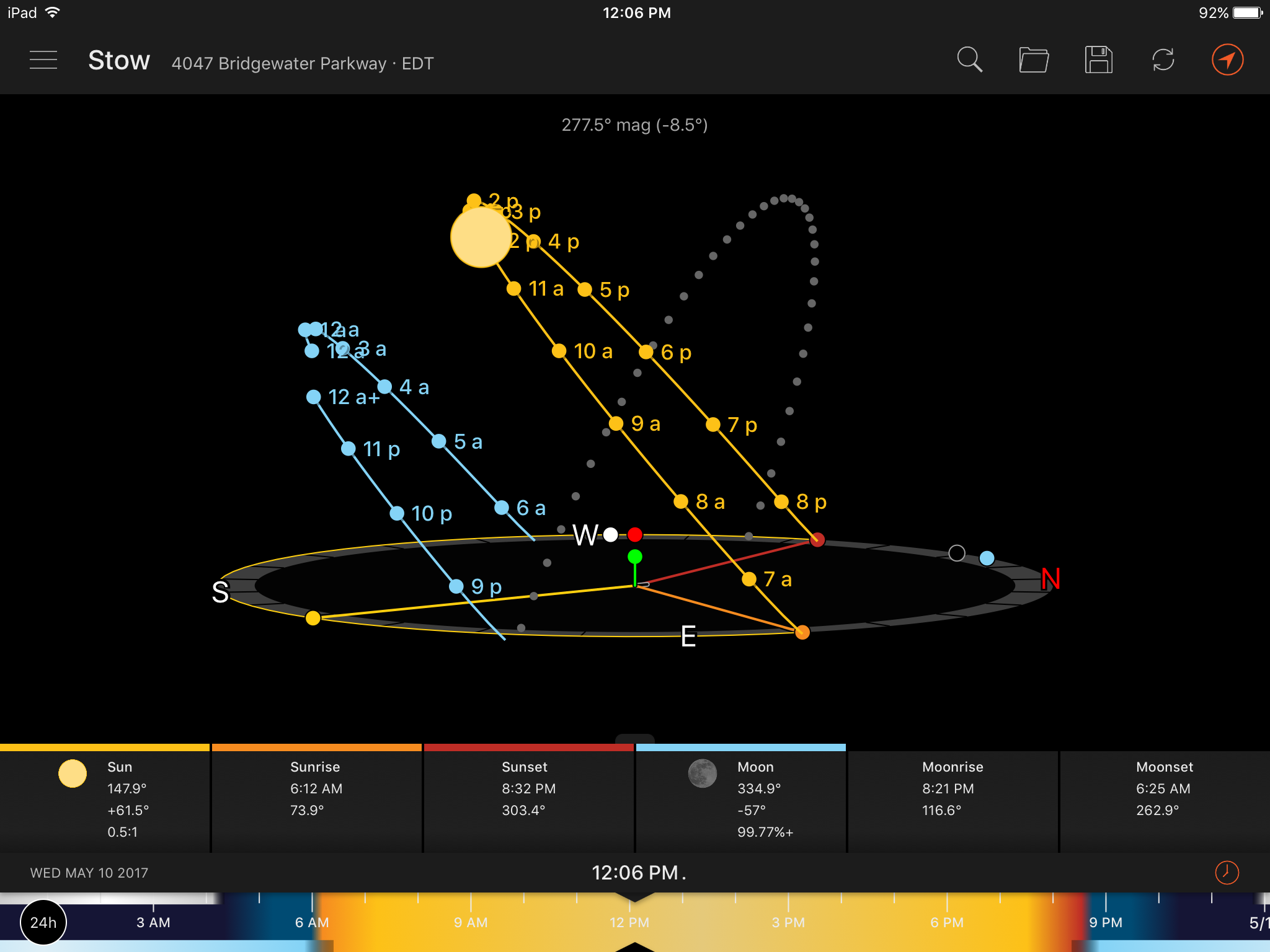Tap the 7 p sun position dot
1270x952 pixels.
(713, 425)
